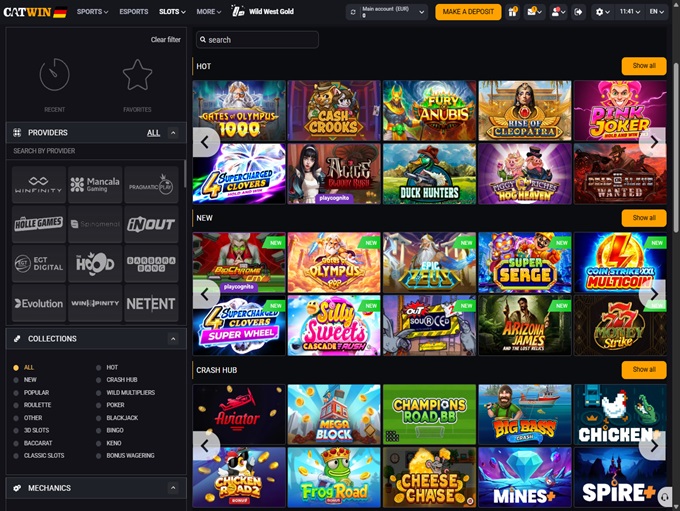Viewport: 680px width, 511px height.
Task: Open the Recent games clock icon
Action: pyautogui.click(x=55, y=75)
